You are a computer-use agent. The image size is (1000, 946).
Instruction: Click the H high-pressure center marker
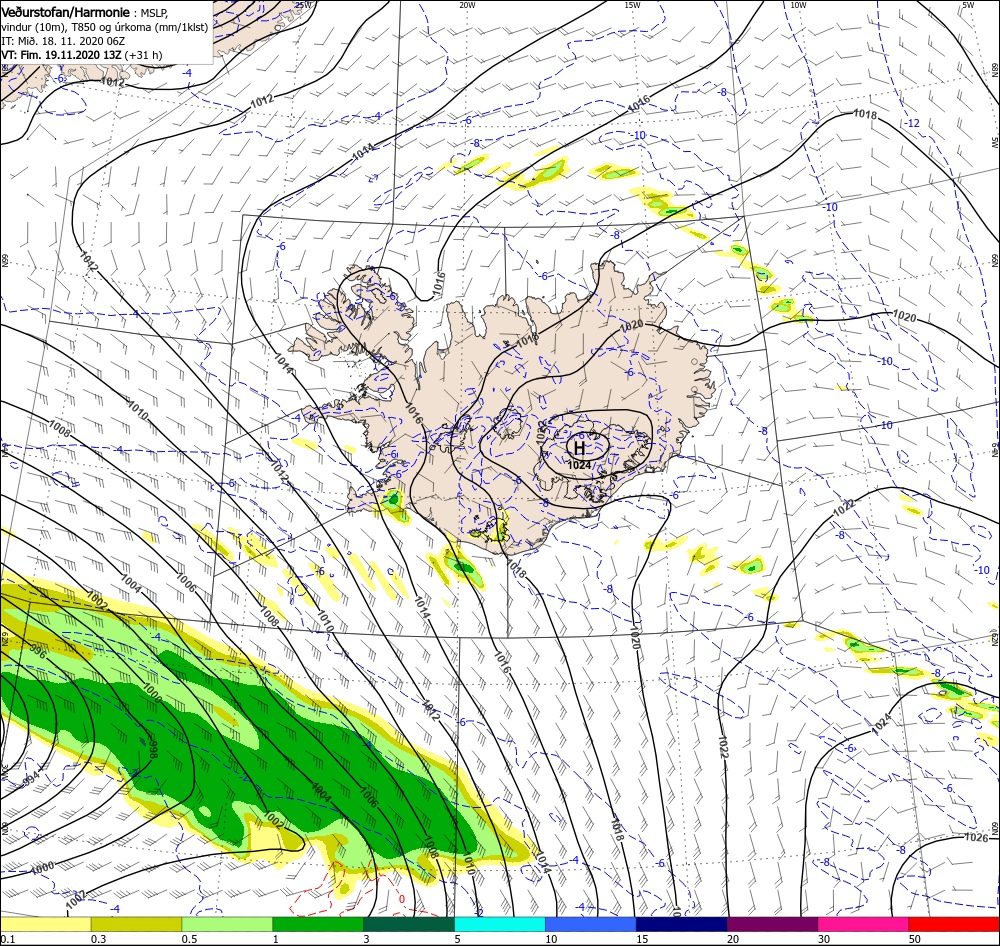[x=579, y=447]
